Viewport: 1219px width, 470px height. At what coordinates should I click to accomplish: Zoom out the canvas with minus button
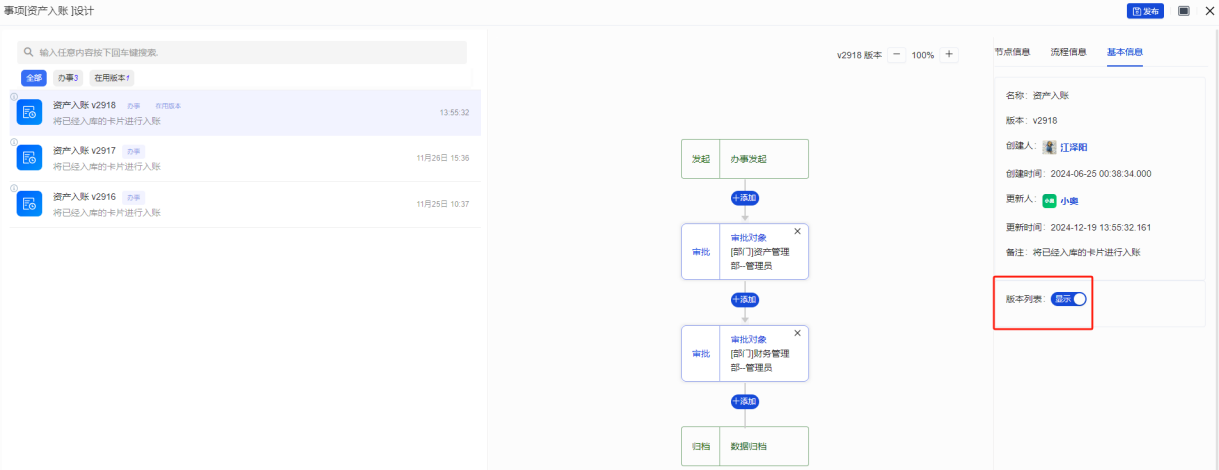(x=897, y=55)
